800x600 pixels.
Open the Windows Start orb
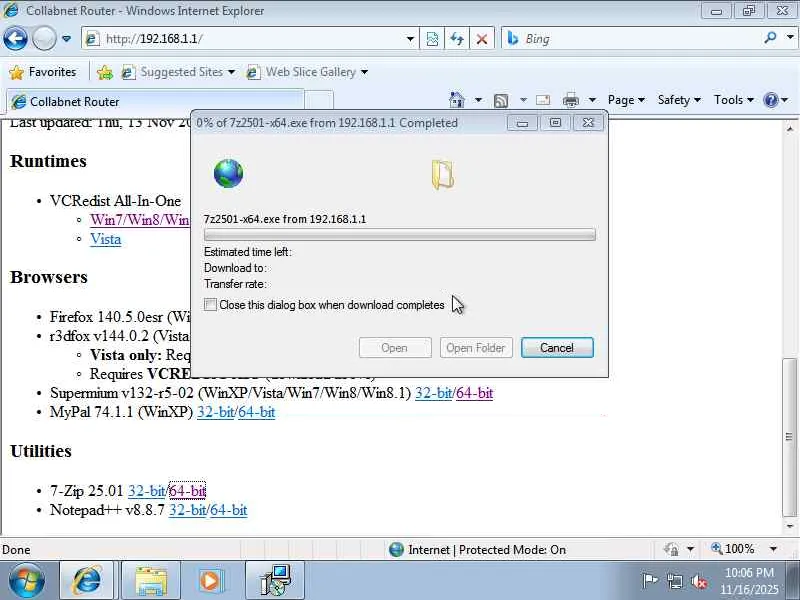coord(26,581)
